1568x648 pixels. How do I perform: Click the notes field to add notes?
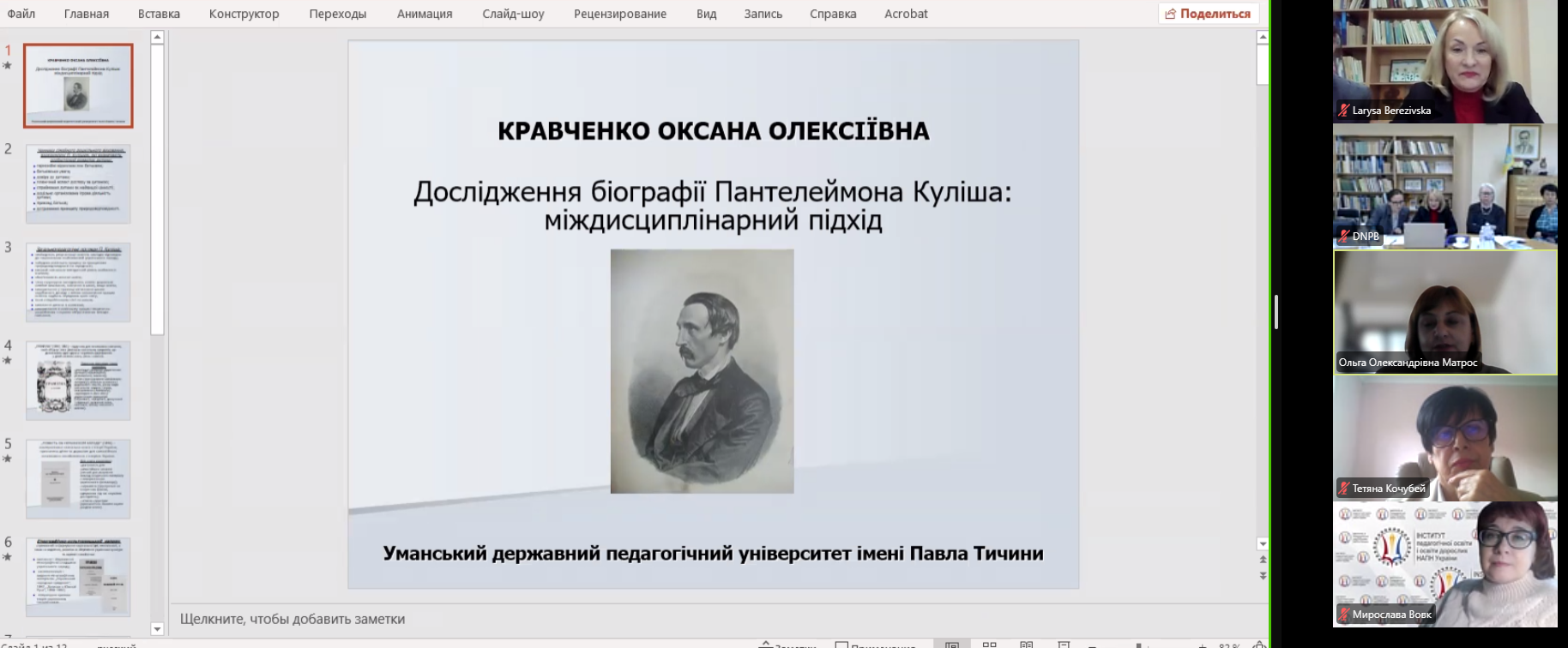(719, 619)
